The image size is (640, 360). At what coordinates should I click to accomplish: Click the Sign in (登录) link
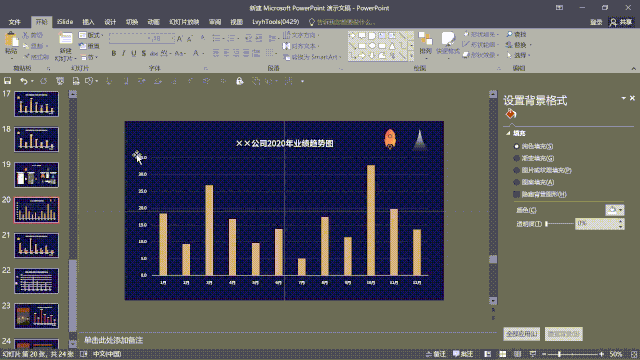coord(596,22)
